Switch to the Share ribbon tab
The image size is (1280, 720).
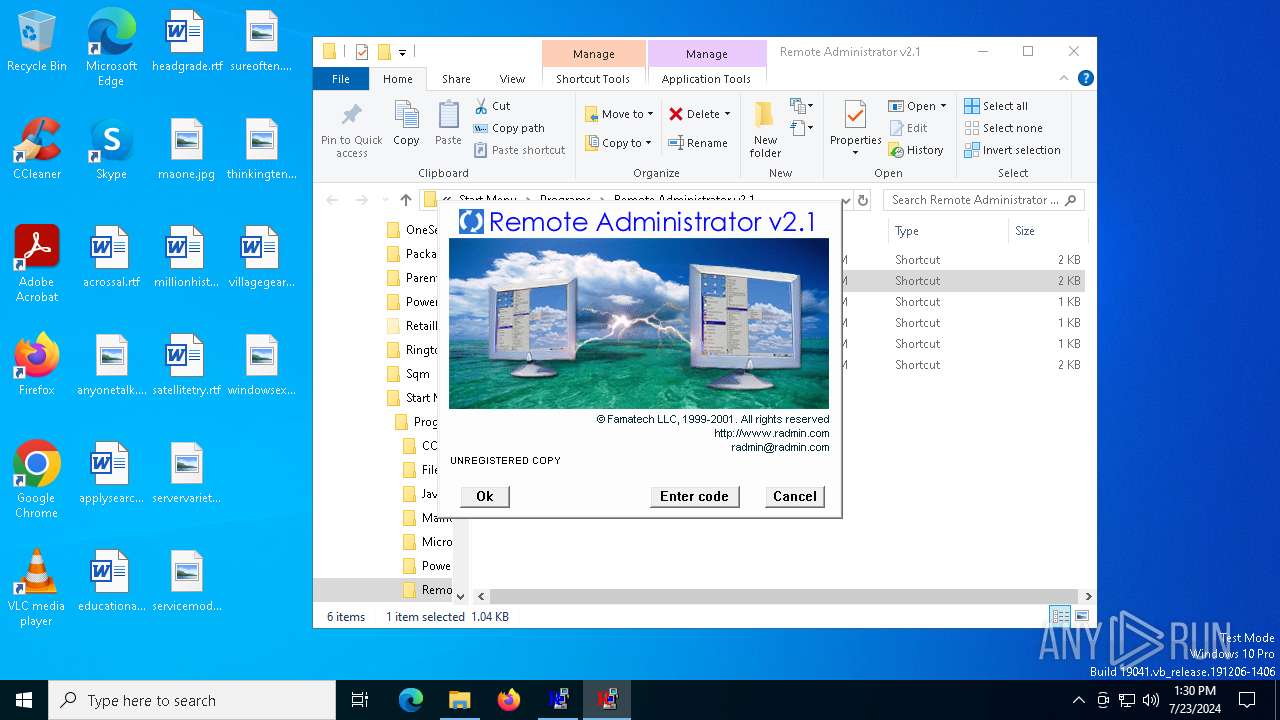coord(456,79)
